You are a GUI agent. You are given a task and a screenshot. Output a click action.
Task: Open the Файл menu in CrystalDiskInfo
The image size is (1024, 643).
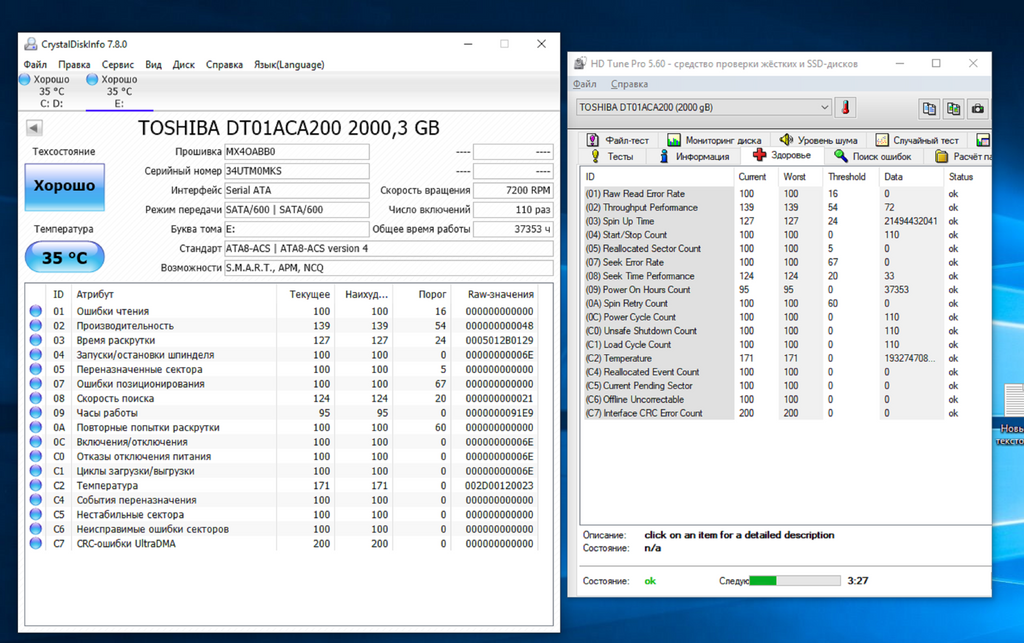pos(35,65)
